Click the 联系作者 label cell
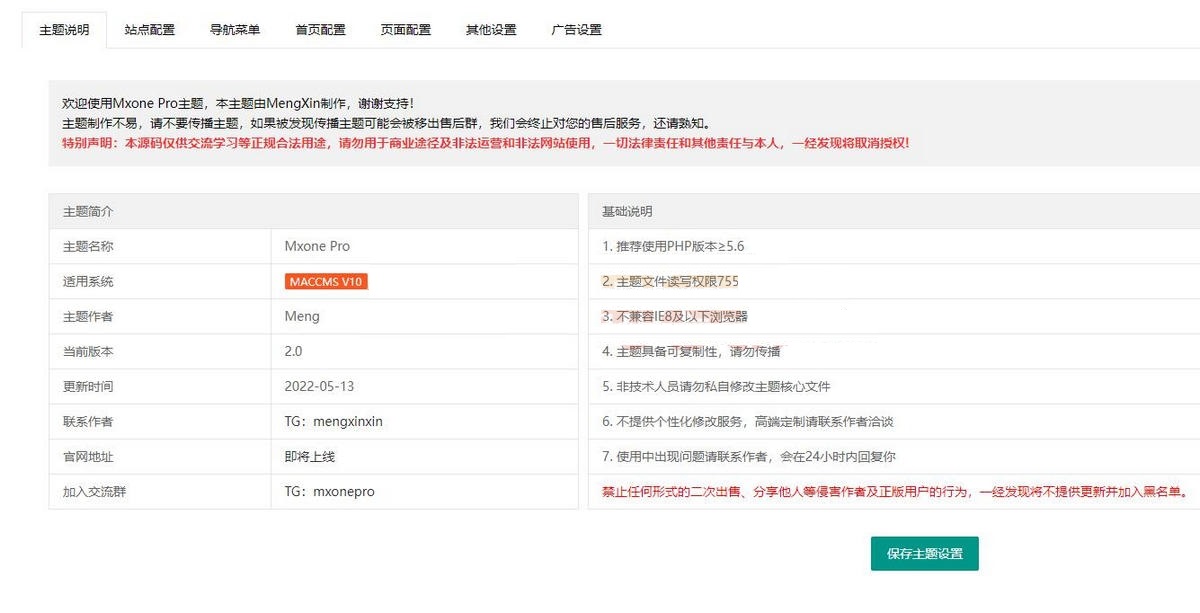Screen dimensions: 1200x613 tap(160, 421)
